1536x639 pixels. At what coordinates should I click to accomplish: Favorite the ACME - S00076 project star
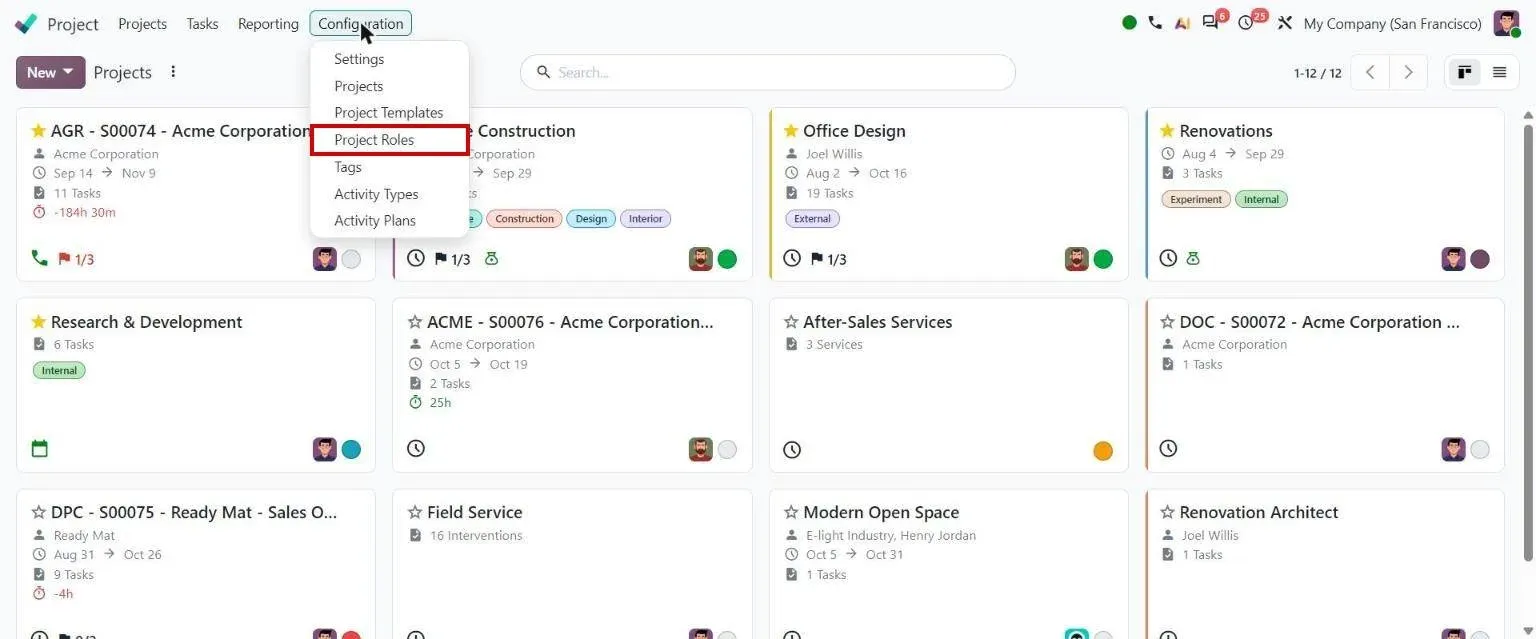click(415, 322)
